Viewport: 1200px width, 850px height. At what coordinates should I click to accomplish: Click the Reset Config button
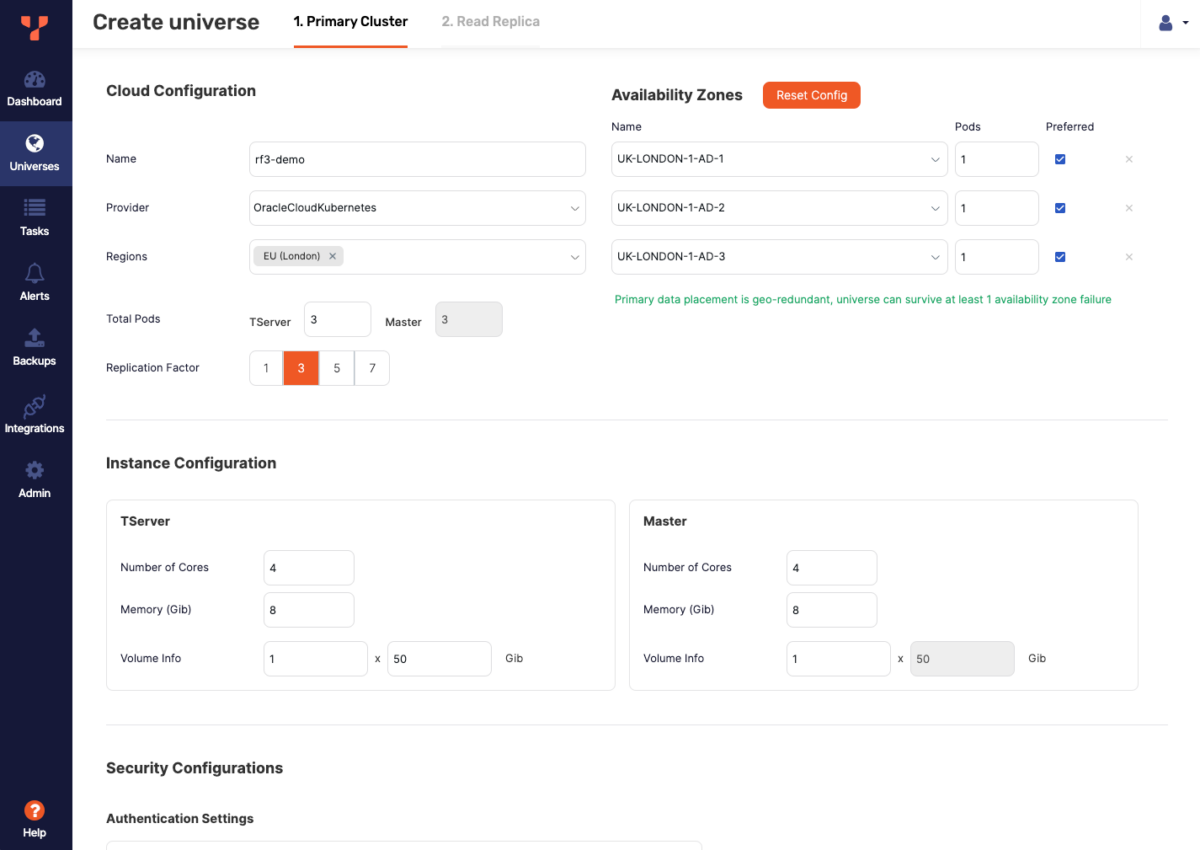coord(811,95)
